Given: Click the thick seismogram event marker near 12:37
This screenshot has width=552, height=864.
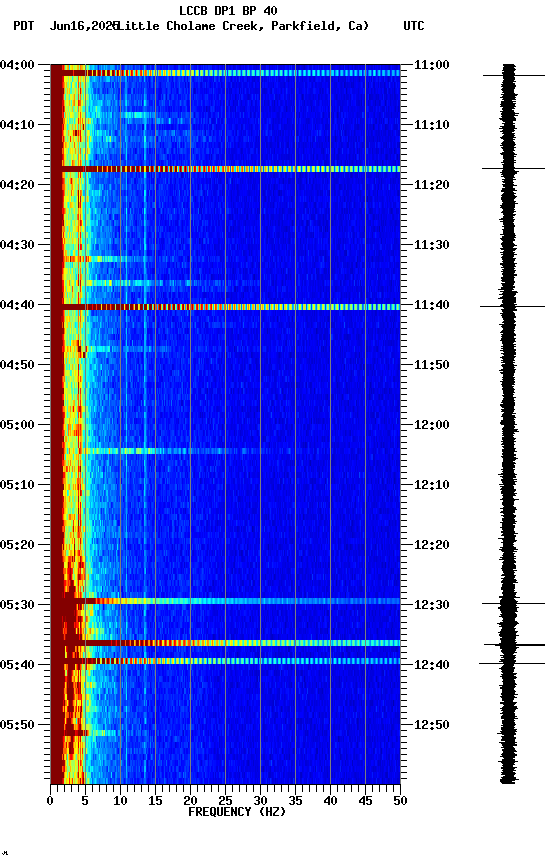Looking at the screenshot, I should click(515, 645).
